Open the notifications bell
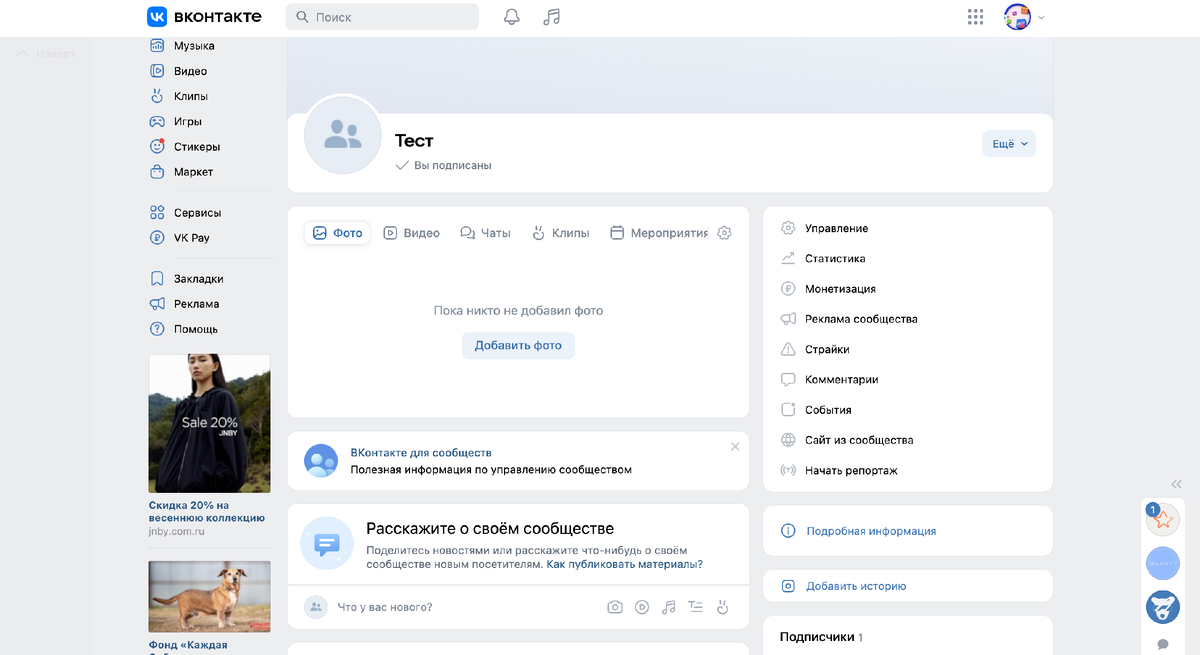 pyautogui.click(x=511, y=16)
